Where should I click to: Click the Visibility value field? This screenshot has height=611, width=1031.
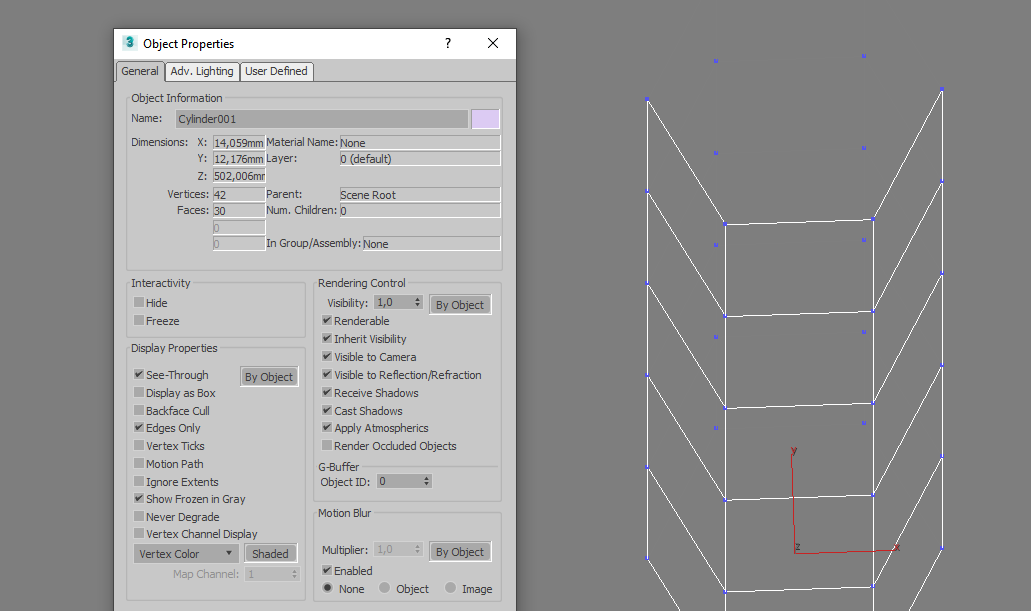point(393,303)
